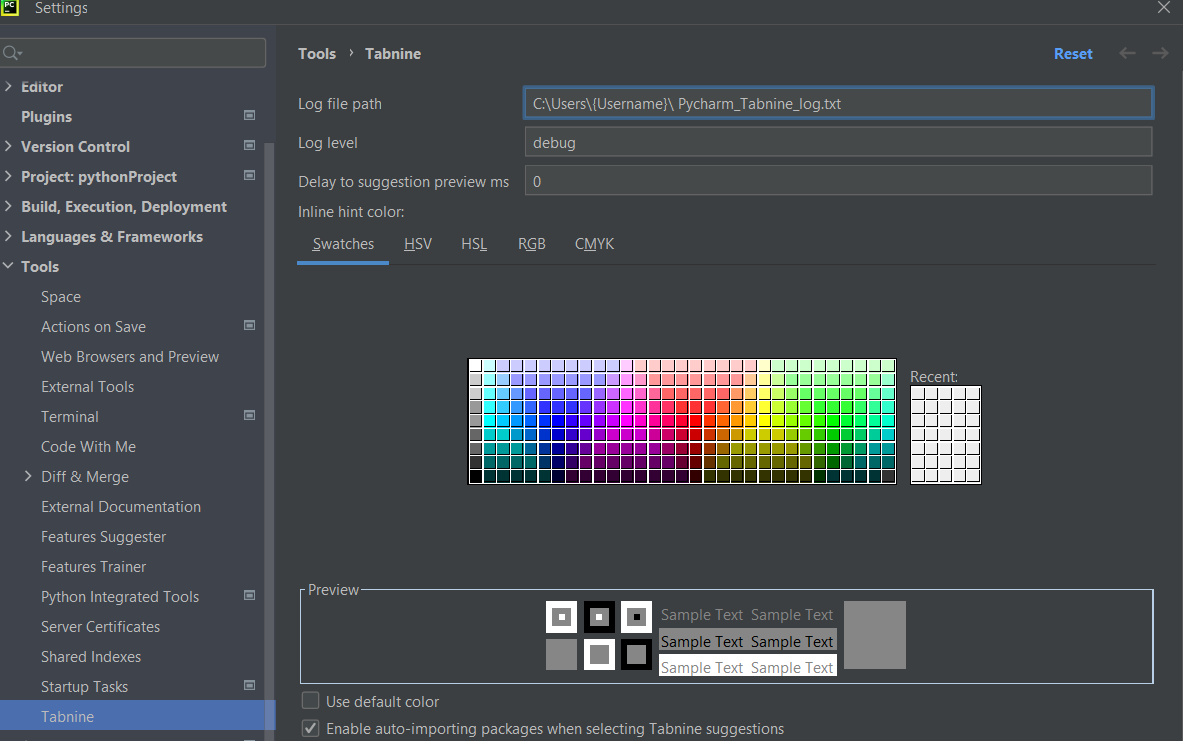Select Code With Me item
Screen dimensions: 1183x741
click(x=88, y=447)
